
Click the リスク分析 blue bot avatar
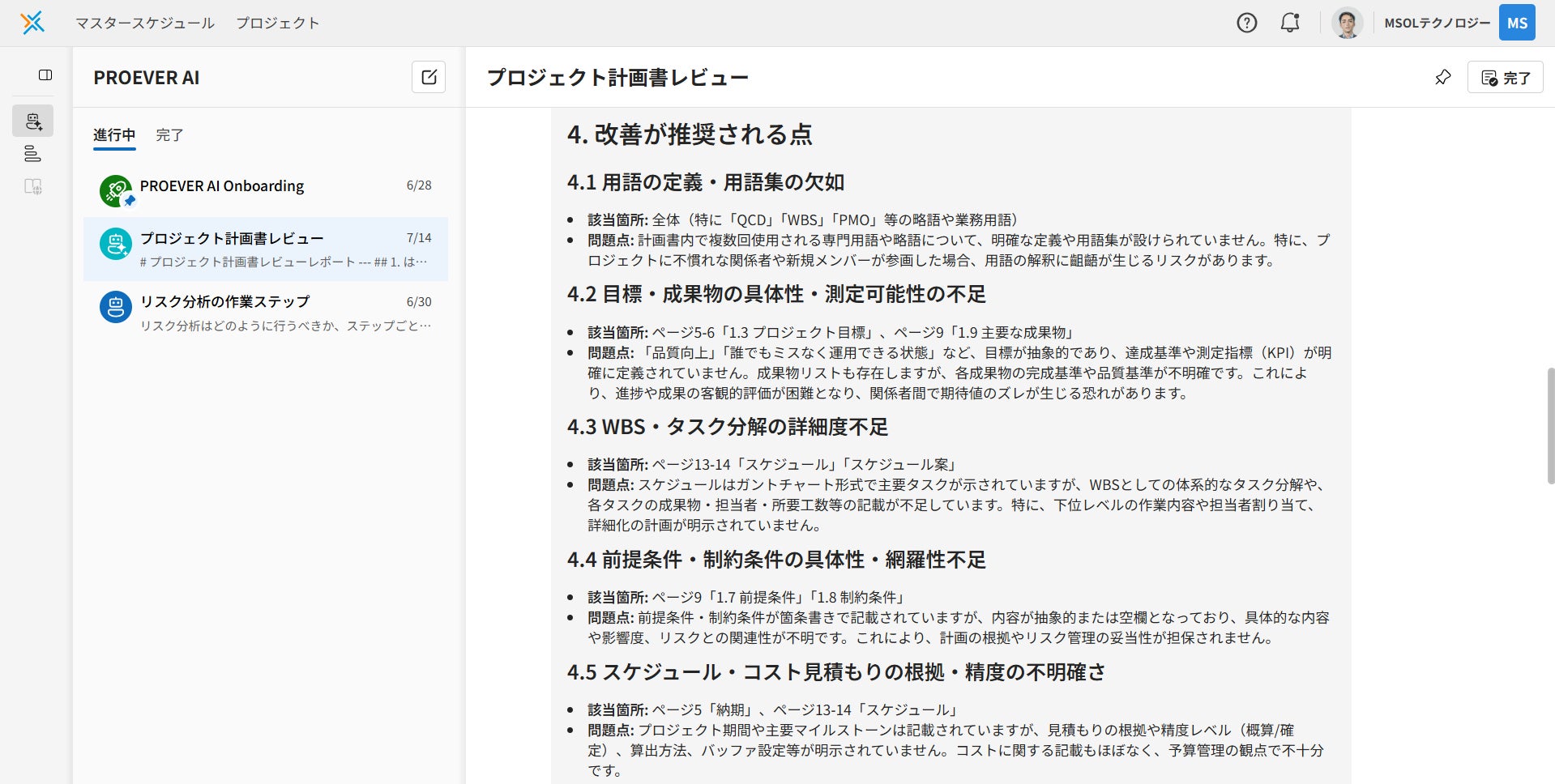[x=116, y=308]
